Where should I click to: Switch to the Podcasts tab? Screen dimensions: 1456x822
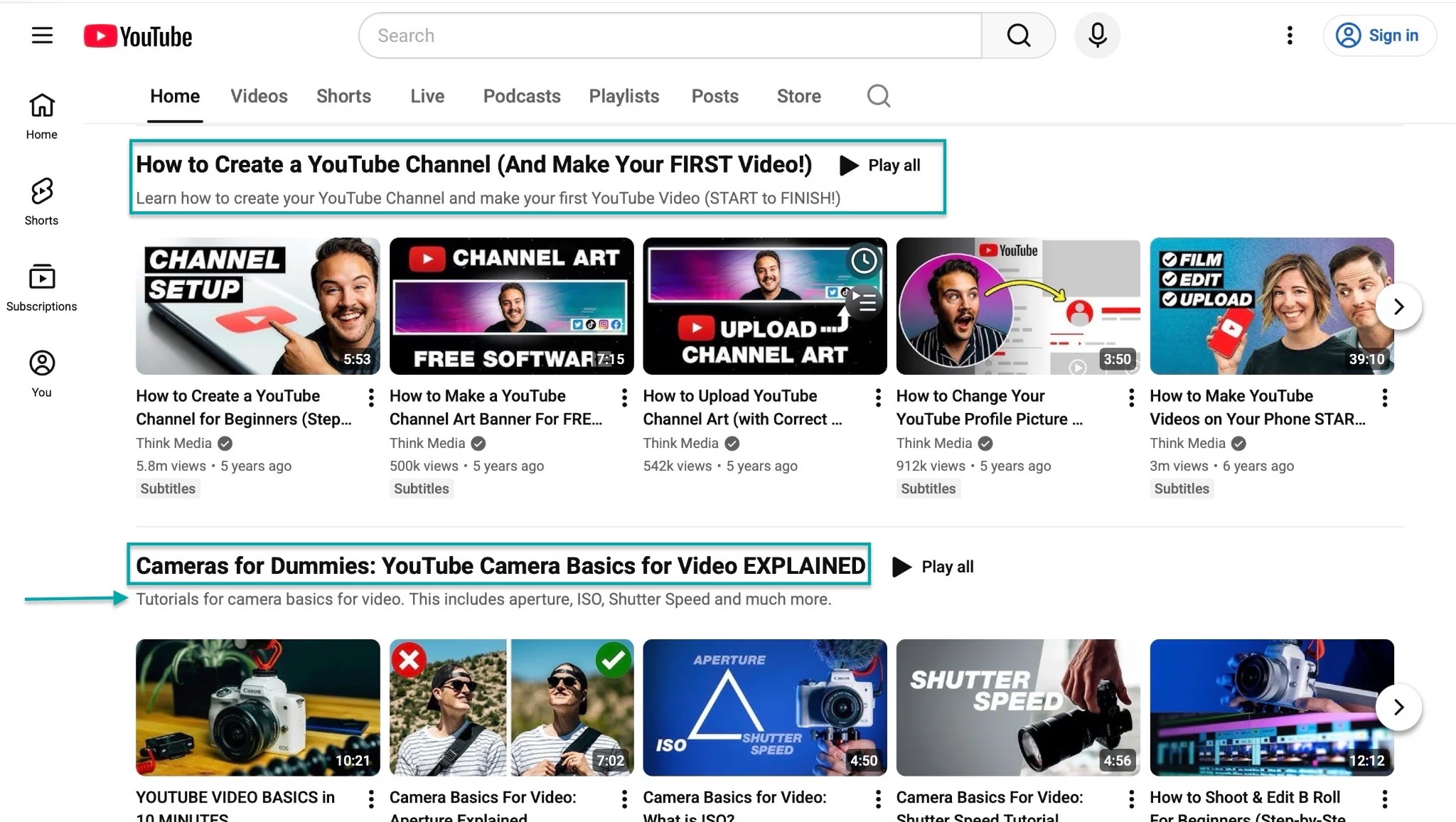point(522,96)
